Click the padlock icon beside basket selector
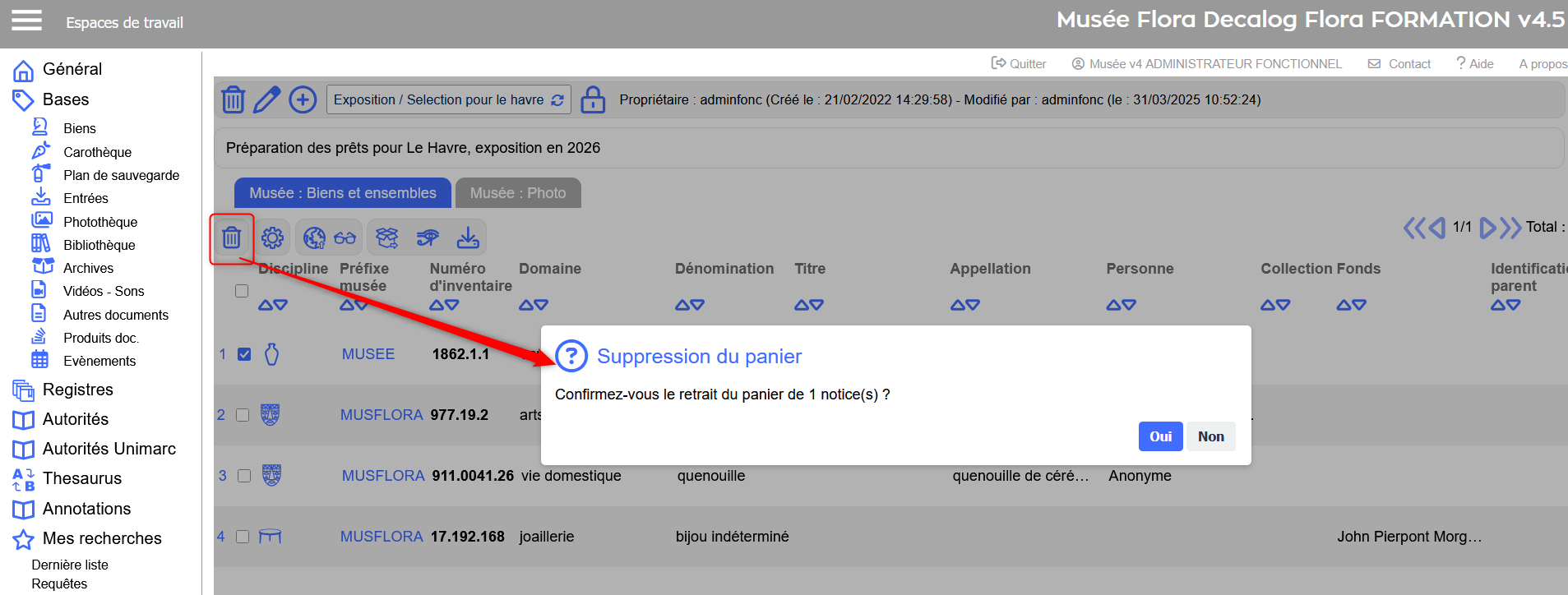This screenshot has height=595, width=1568. [593, 100]
